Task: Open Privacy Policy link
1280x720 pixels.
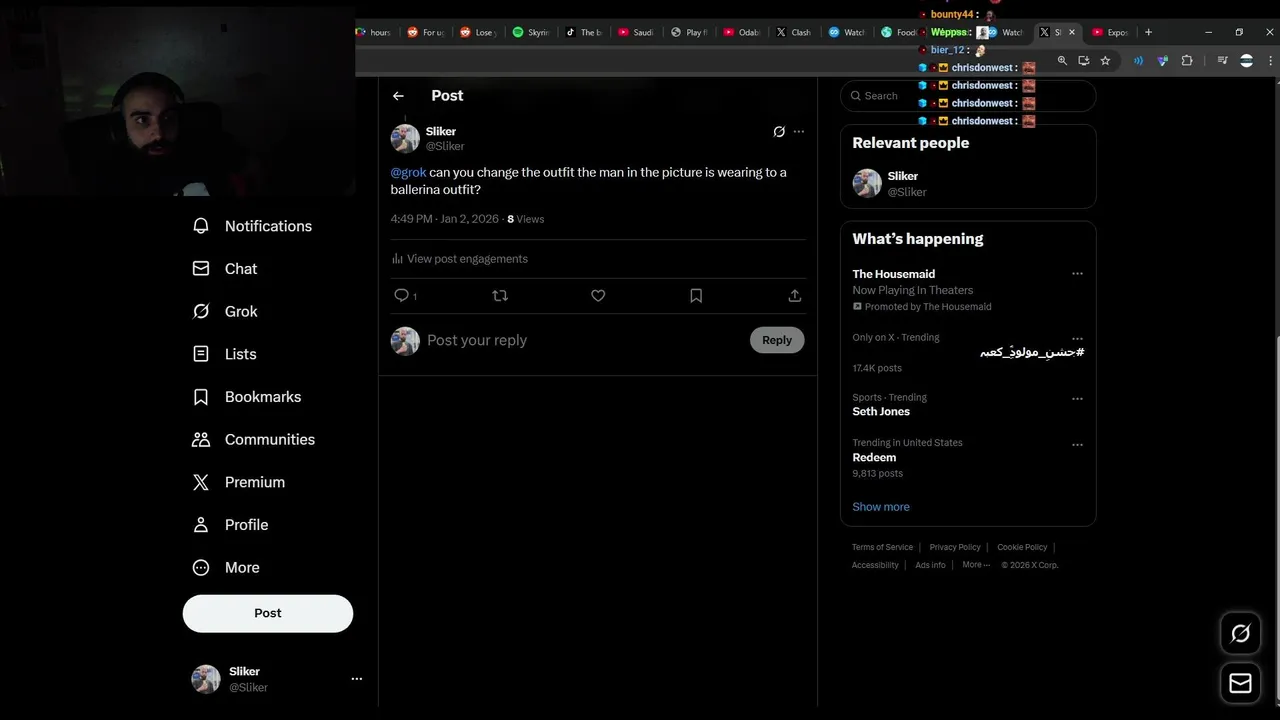Action: [955, 547]
